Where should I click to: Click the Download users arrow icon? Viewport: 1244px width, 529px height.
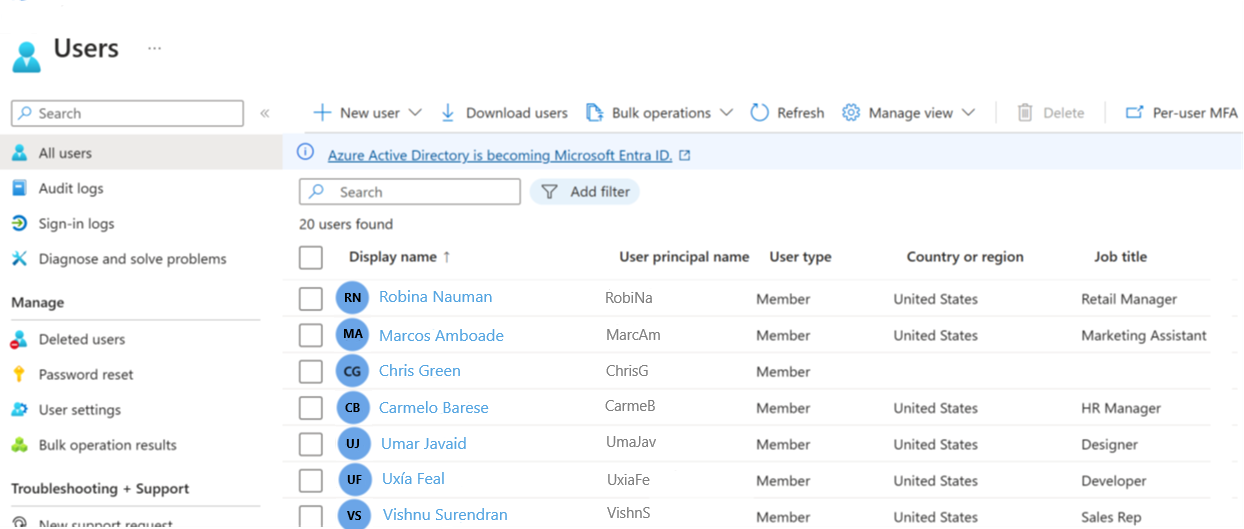coord(448,113)
